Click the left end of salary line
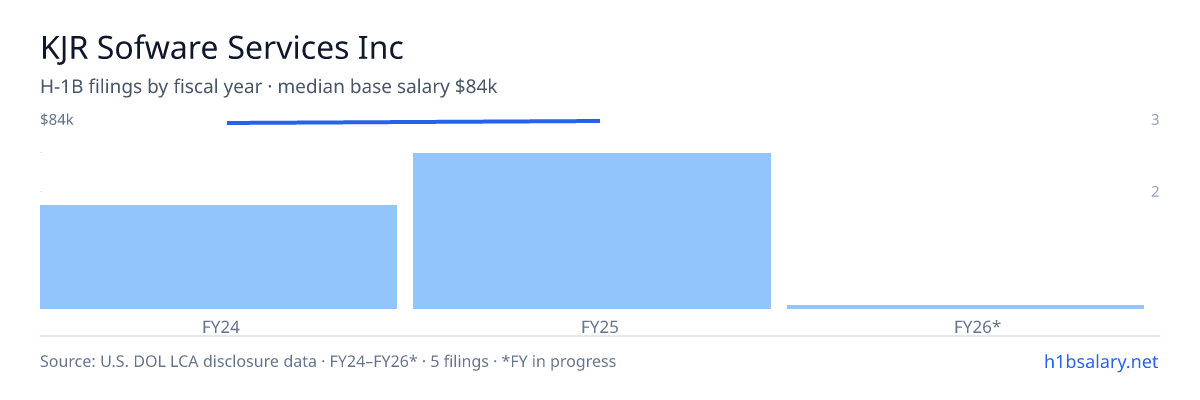Image resolution: width=1200 pixels, height=400 pixels. pyautogui.click(x=229, y=123)
